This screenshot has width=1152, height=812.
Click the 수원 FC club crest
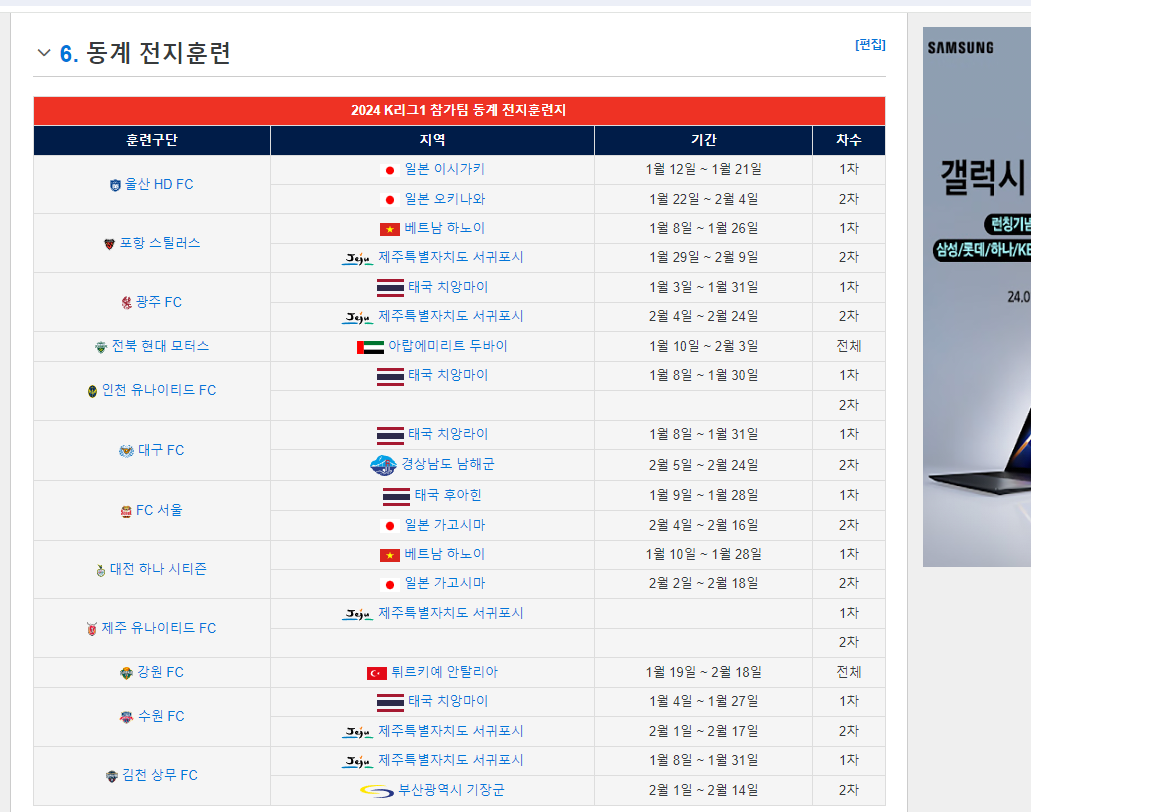click(126, 717)
